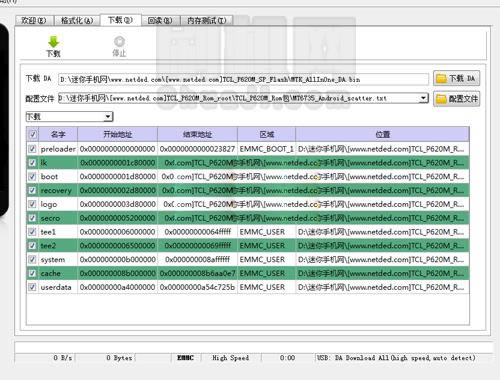This screenshot has height=380, width=500.
Task: Click the folder icon on 下载 DA button
Action: click(x=441, y=79)
